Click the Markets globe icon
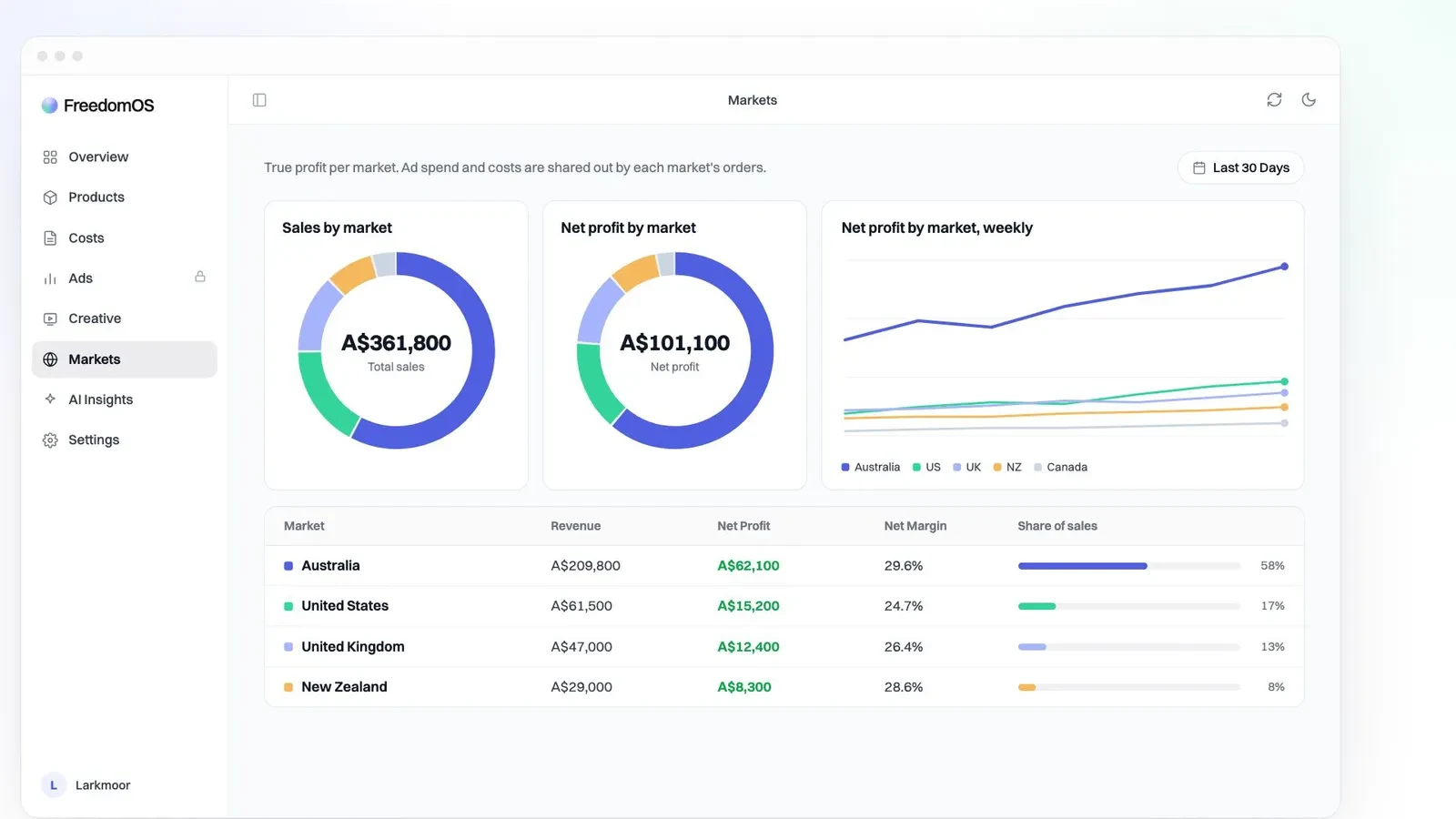This screenshot has width=1456, height=819. 50,359
